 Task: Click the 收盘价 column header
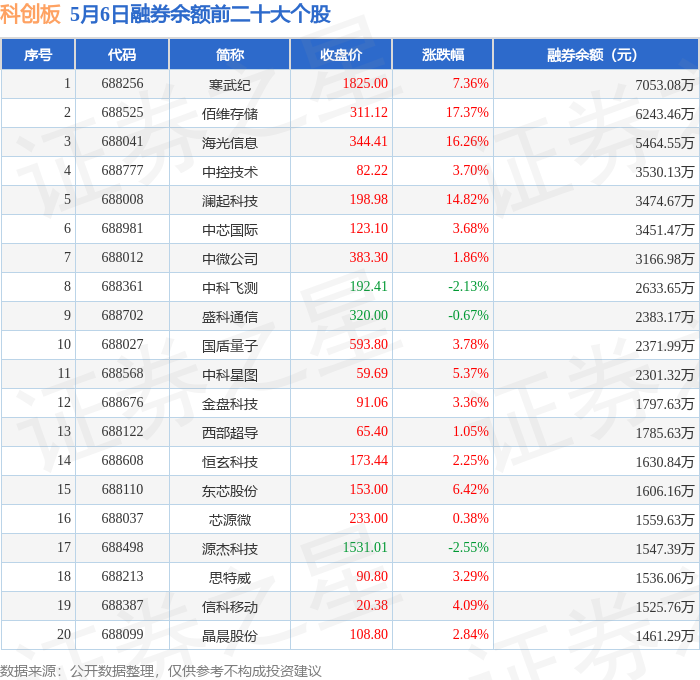click(341, 54)
